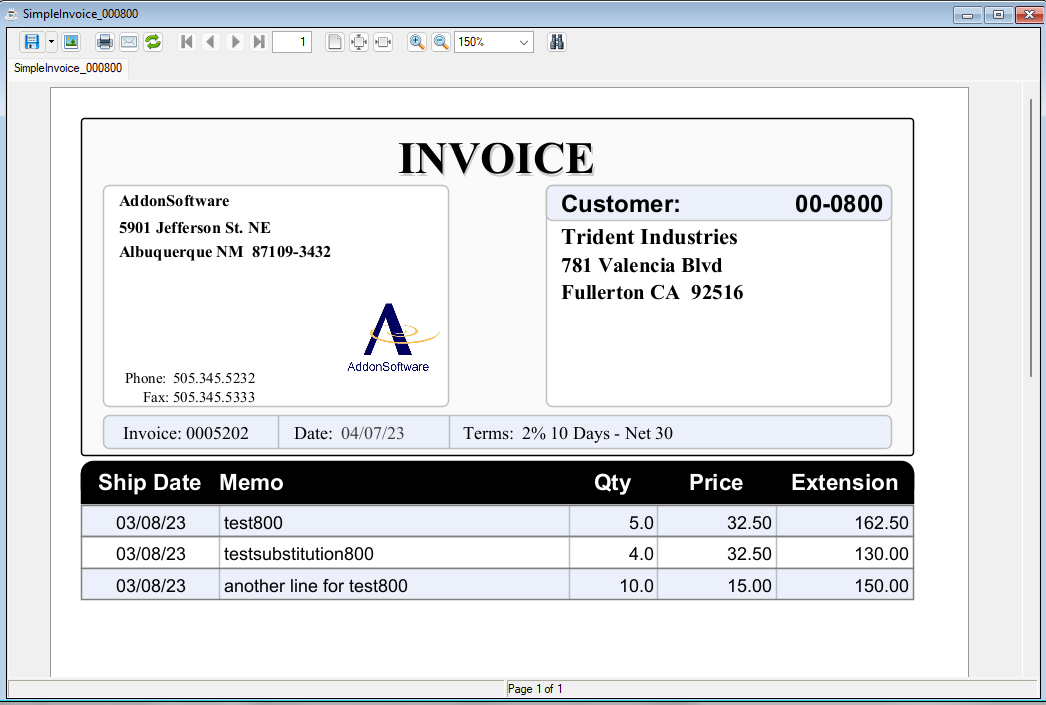Click Albuquerque NM 87109-3432 line
This screenshot has width=1046, height=705.
(225, 251)
